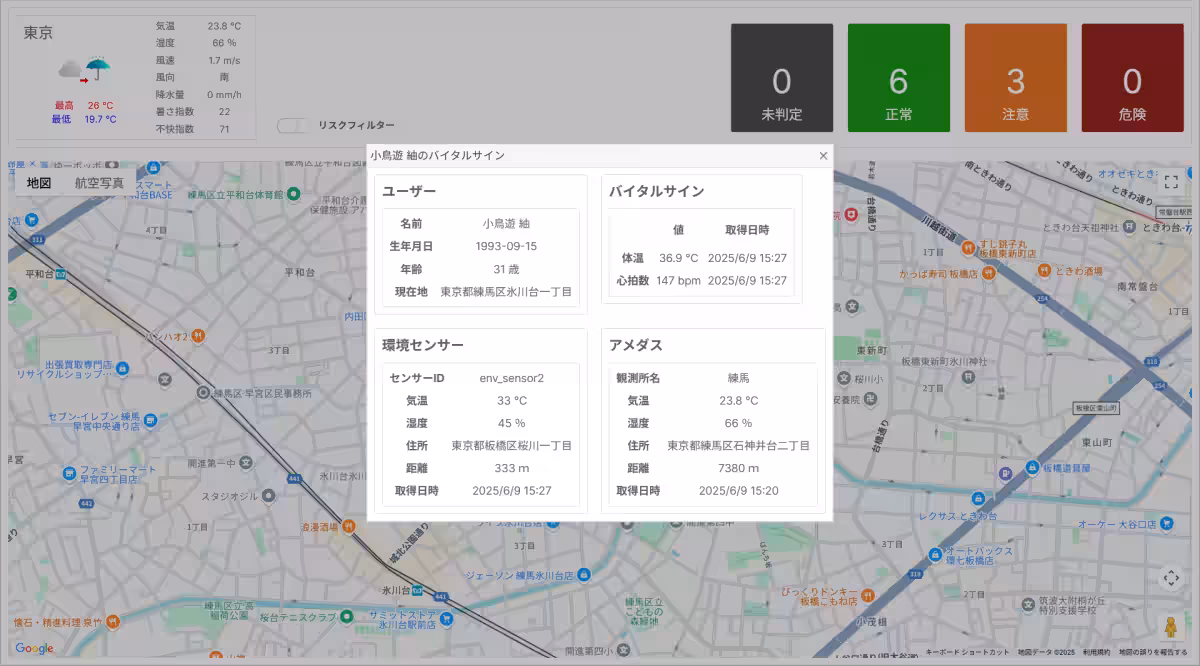Toggle the リスクフィルター switch
1200x666 pixels.
pyautogui.click(x=292, y=126)
